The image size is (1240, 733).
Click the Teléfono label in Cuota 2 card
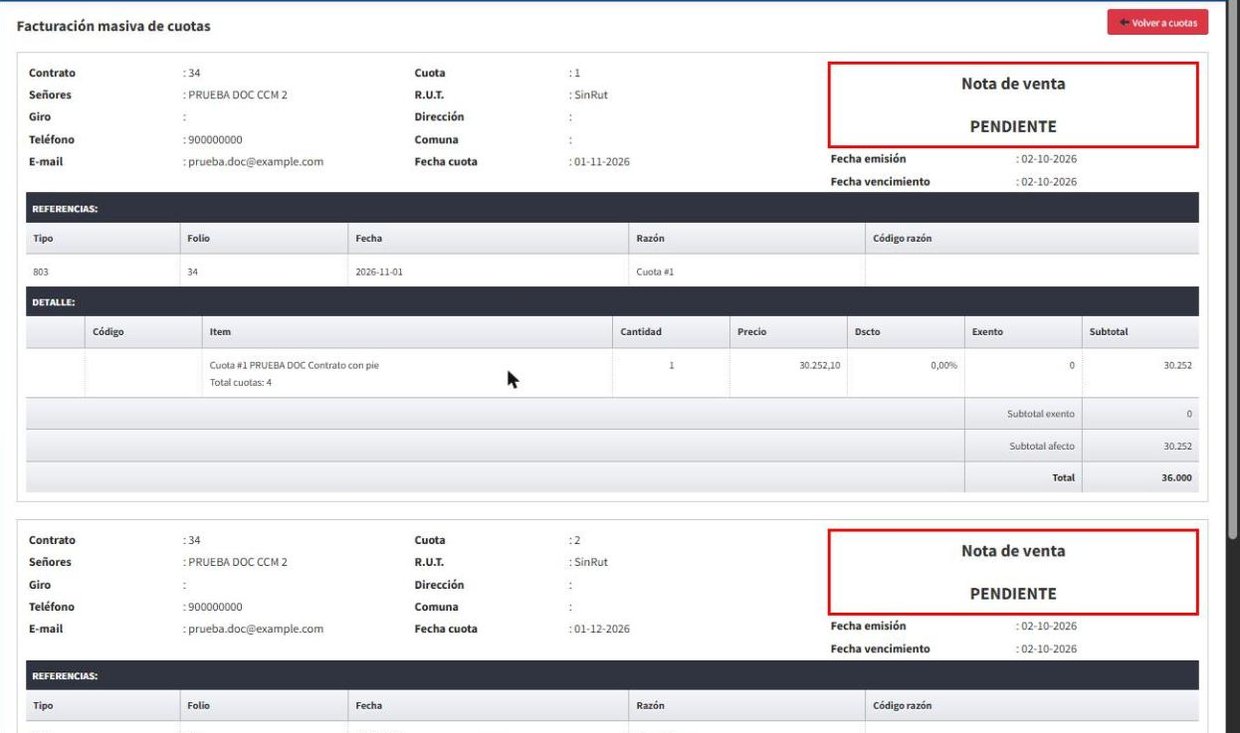click(51, 607)
